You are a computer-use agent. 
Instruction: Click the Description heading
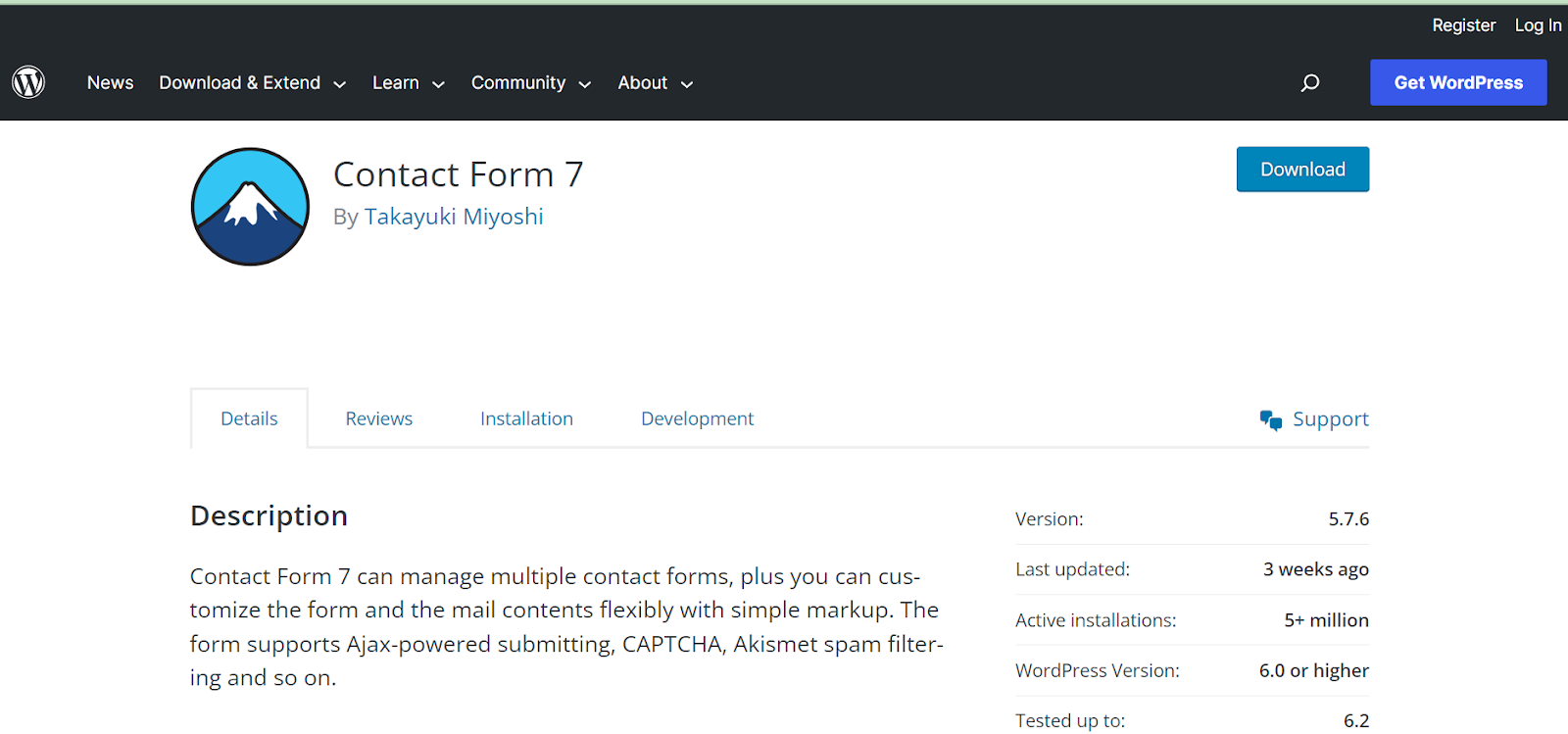tap(269, 516)
